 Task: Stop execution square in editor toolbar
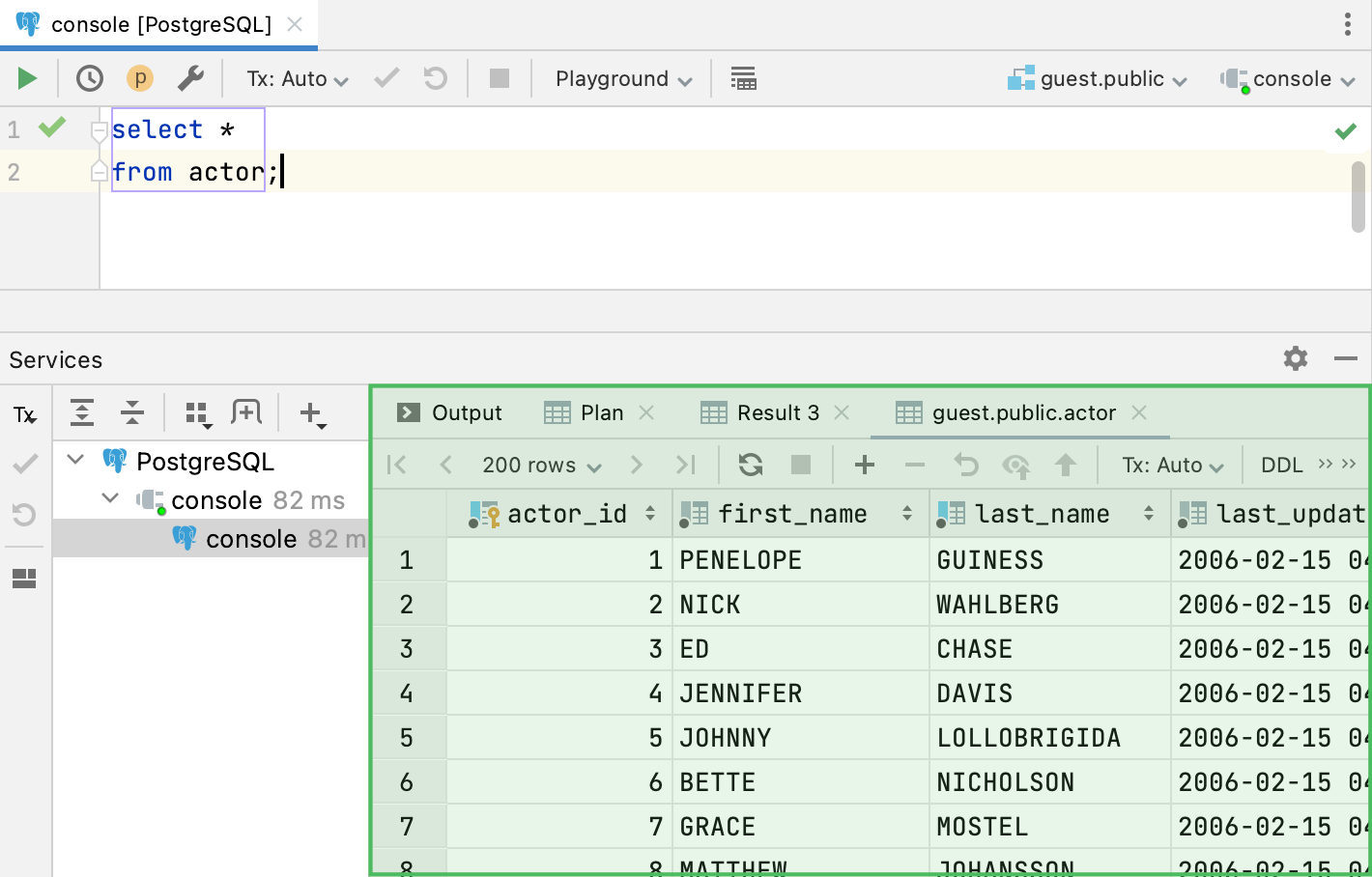coord(500,78)
